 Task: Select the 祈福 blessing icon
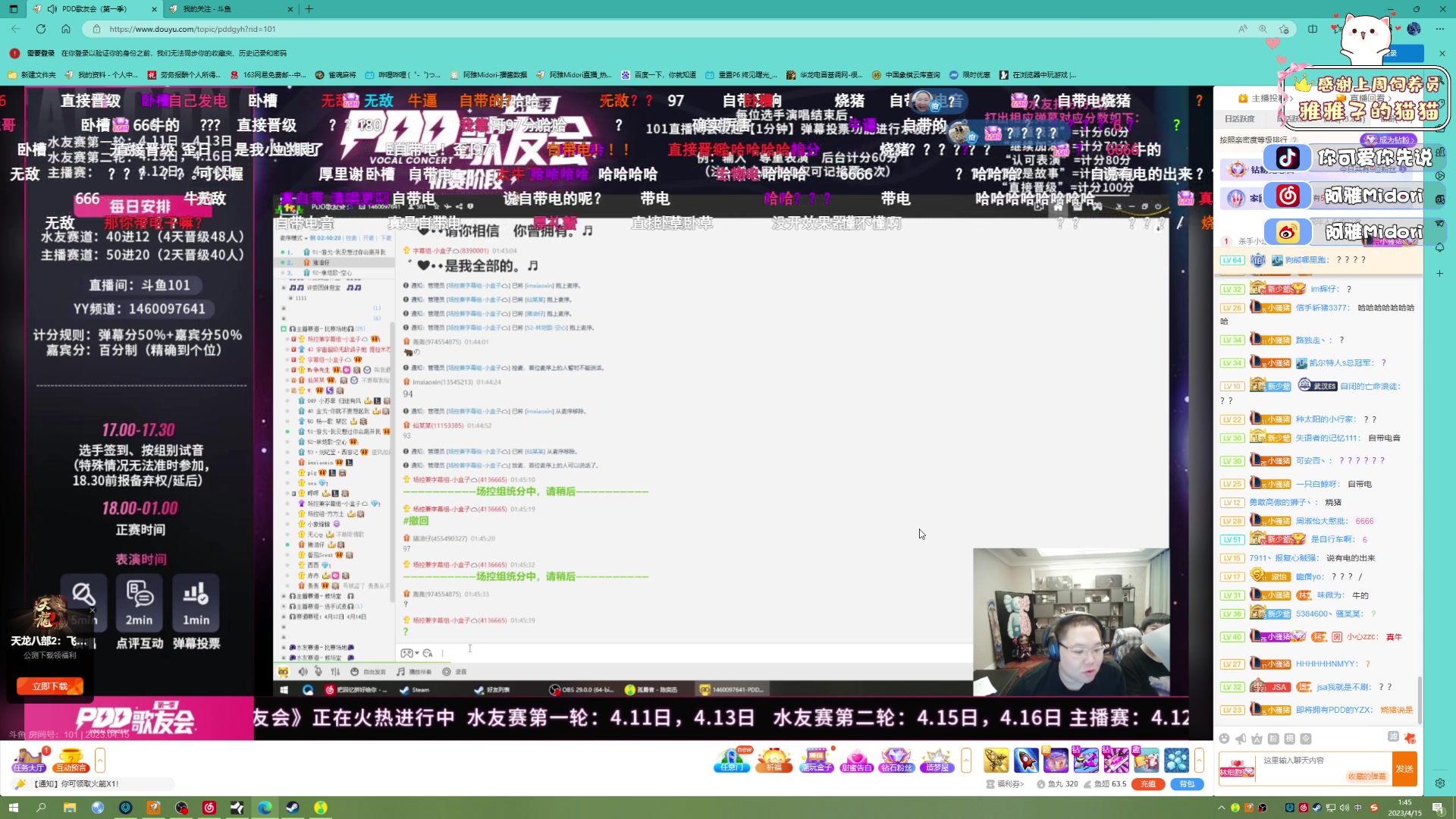pyautogui.click(x=774, y=759)
